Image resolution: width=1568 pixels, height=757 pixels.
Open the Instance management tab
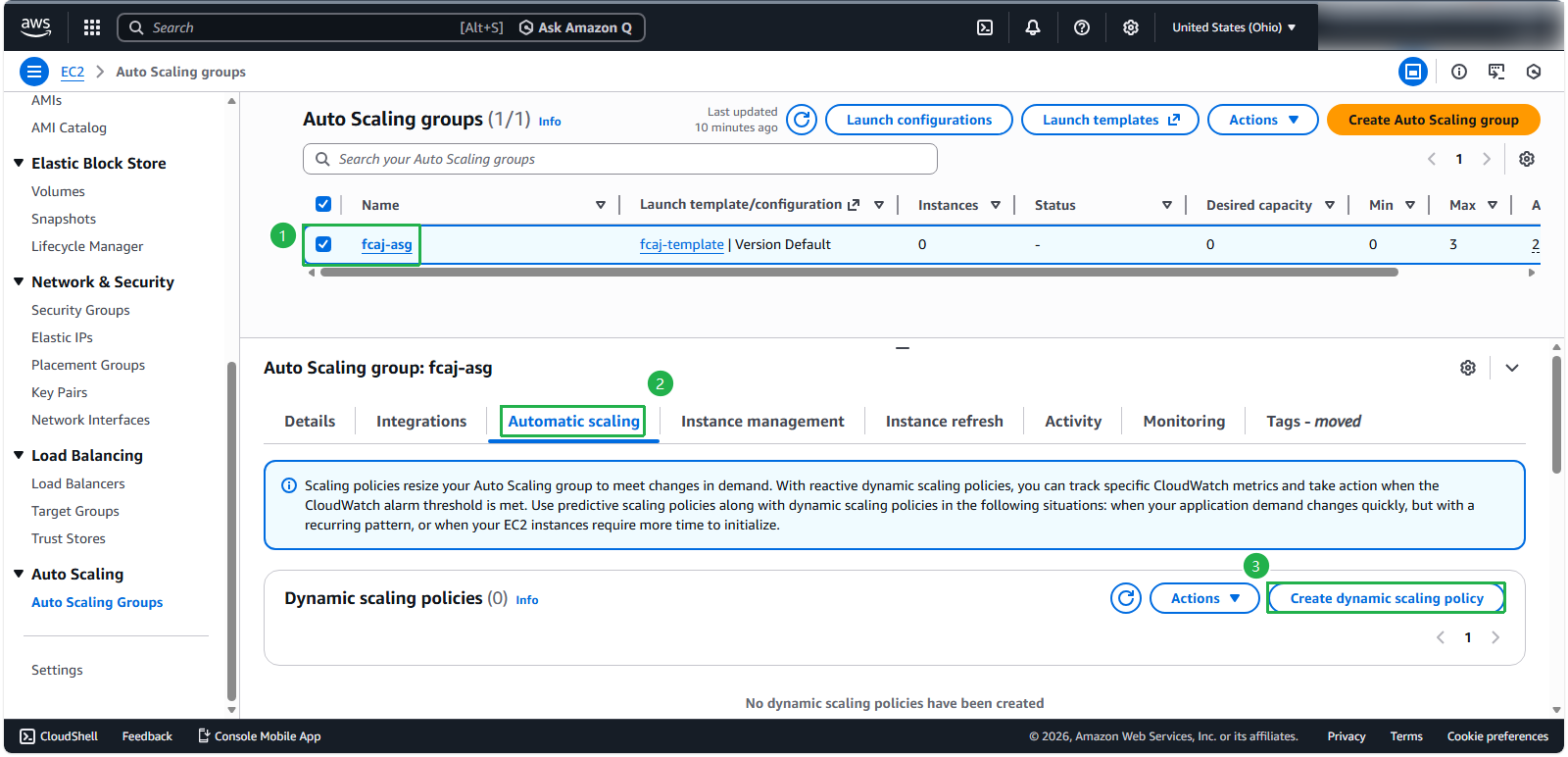[x=762, y=421]
